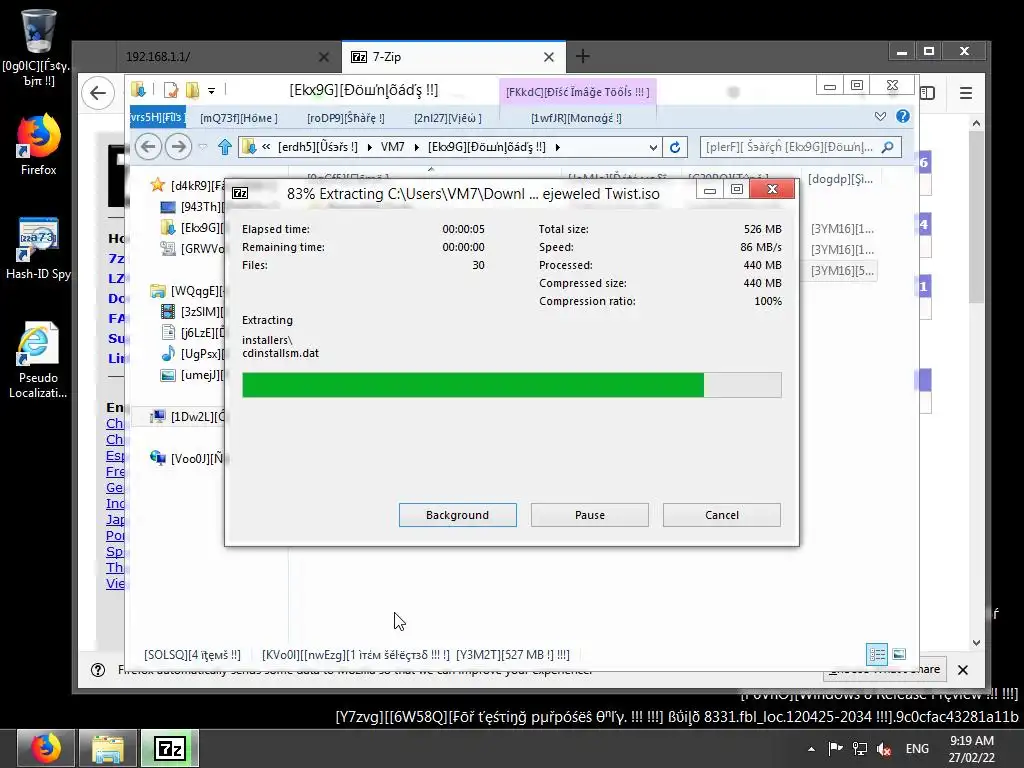Click ENG language indicator in tray
The width and height of the screenshot is (1024, 768).
[917, 748]
